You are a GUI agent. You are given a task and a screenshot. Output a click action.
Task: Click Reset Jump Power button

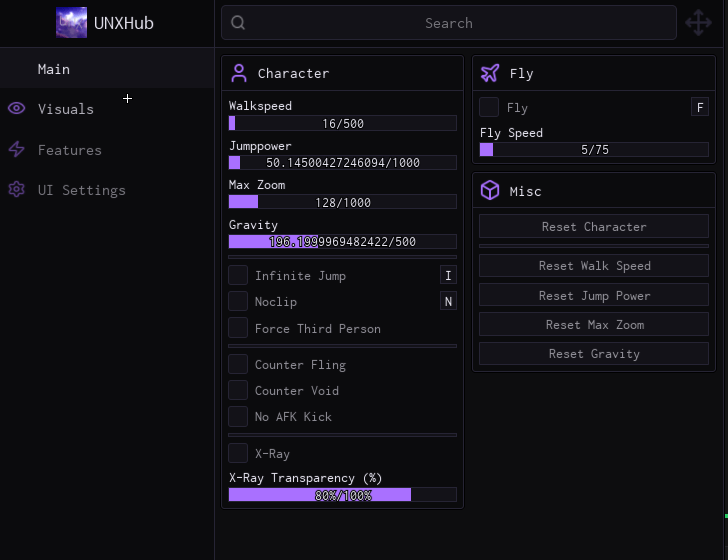594,295
